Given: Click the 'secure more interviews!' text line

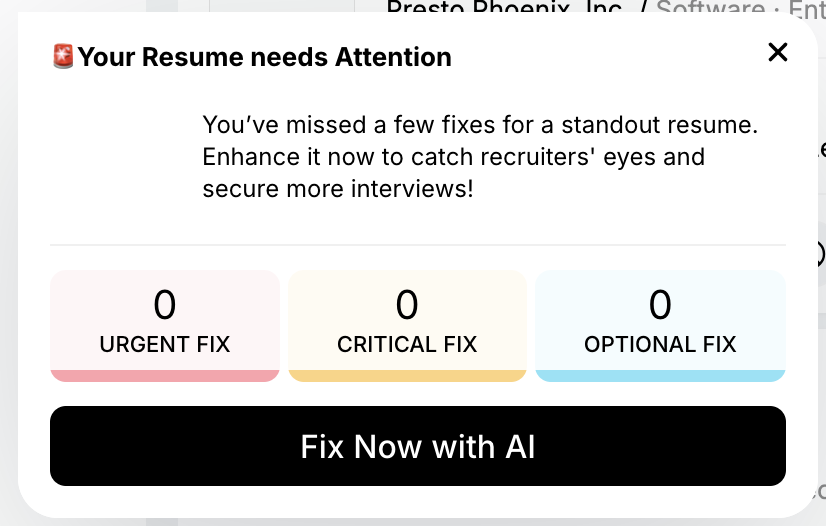Looking at the screenshot, I should pyautogui.click(x=338, y=188).
